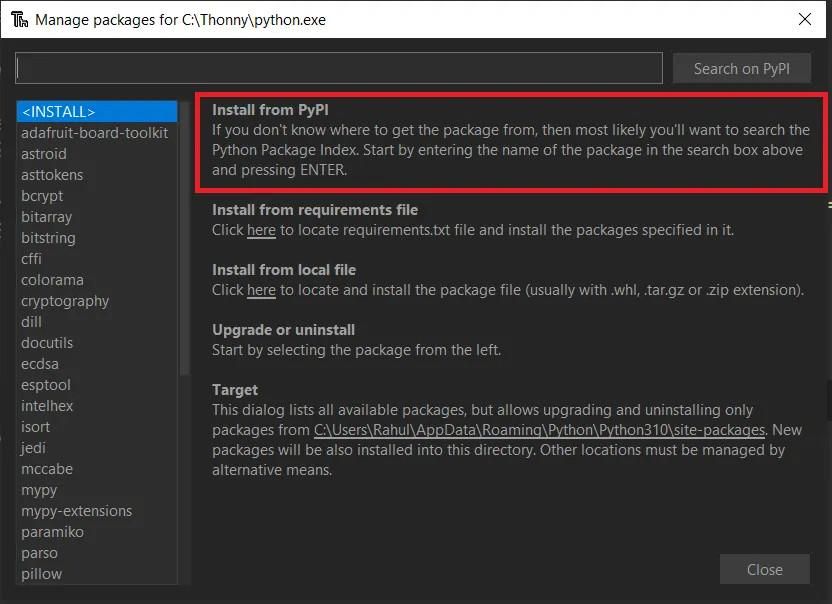Select the paramiko package
Image resolution: width=832 pixels, height=604 pixels.
(52, 532)
